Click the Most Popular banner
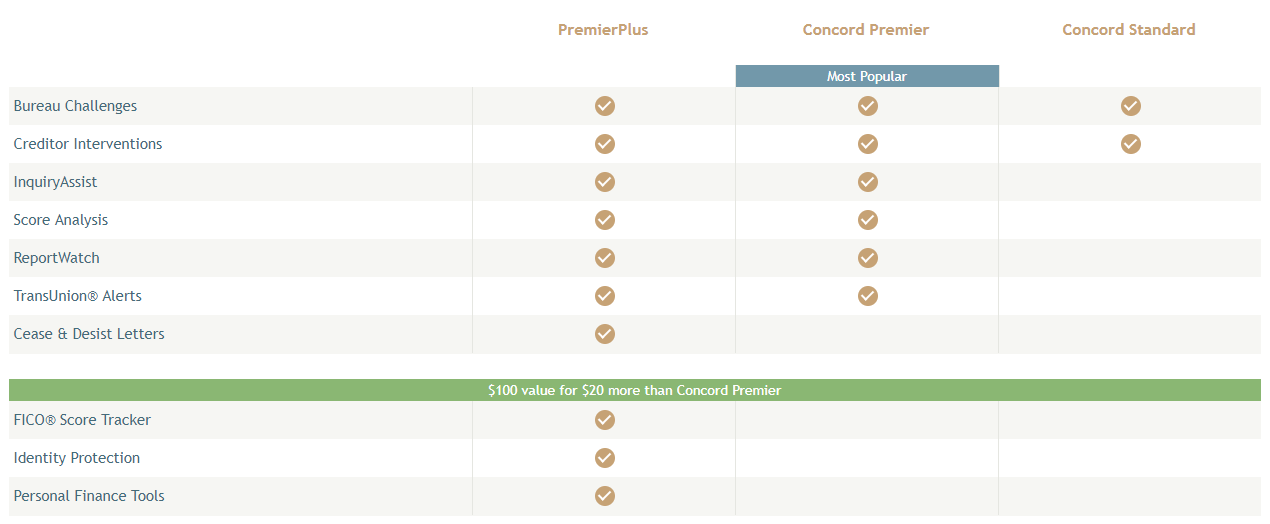Viewport: 1270px width, 524px height. point(867,76)
